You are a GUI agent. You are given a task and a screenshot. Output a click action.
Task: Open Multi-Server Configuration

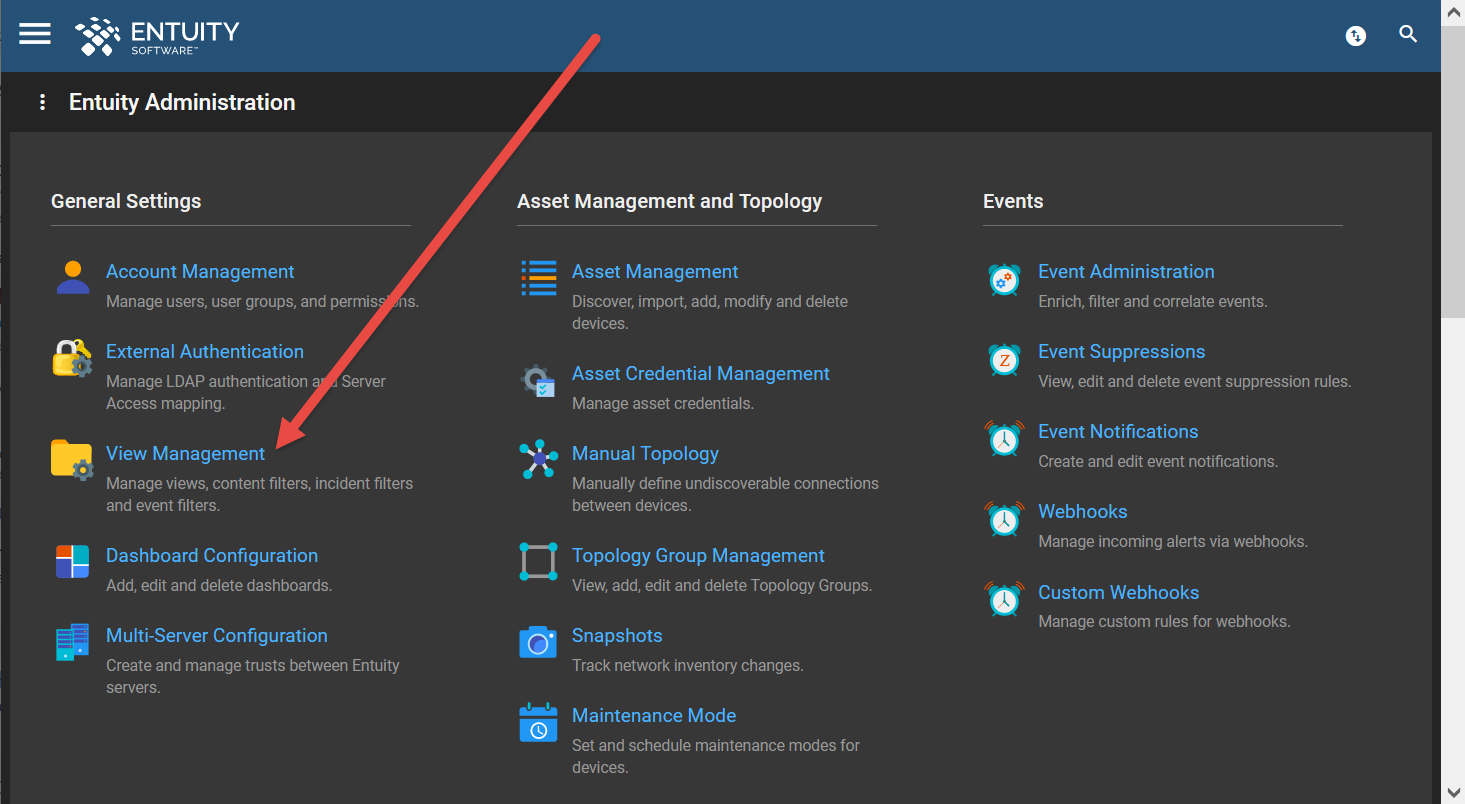[217, 636]
